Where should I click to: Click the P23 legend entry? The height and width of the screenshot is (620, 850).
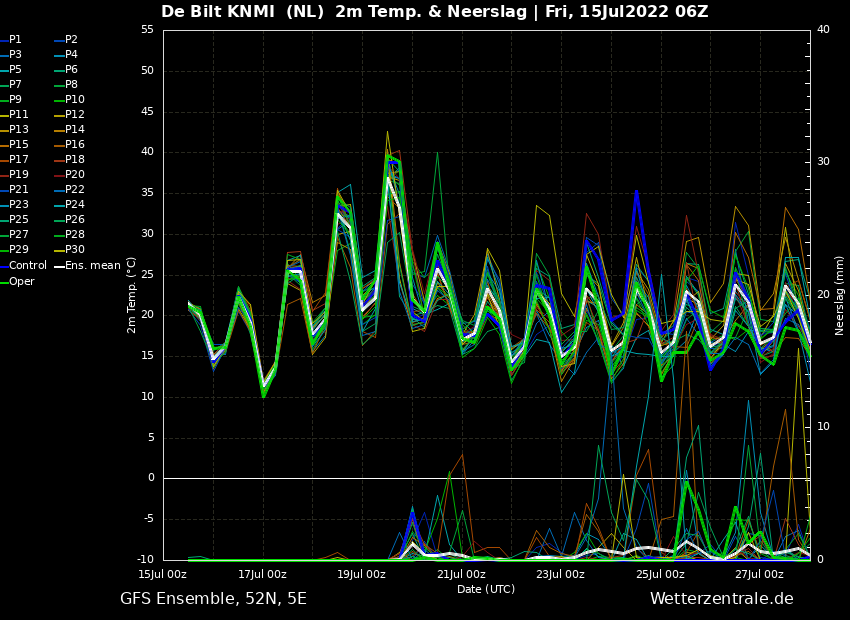click(15, 204)
